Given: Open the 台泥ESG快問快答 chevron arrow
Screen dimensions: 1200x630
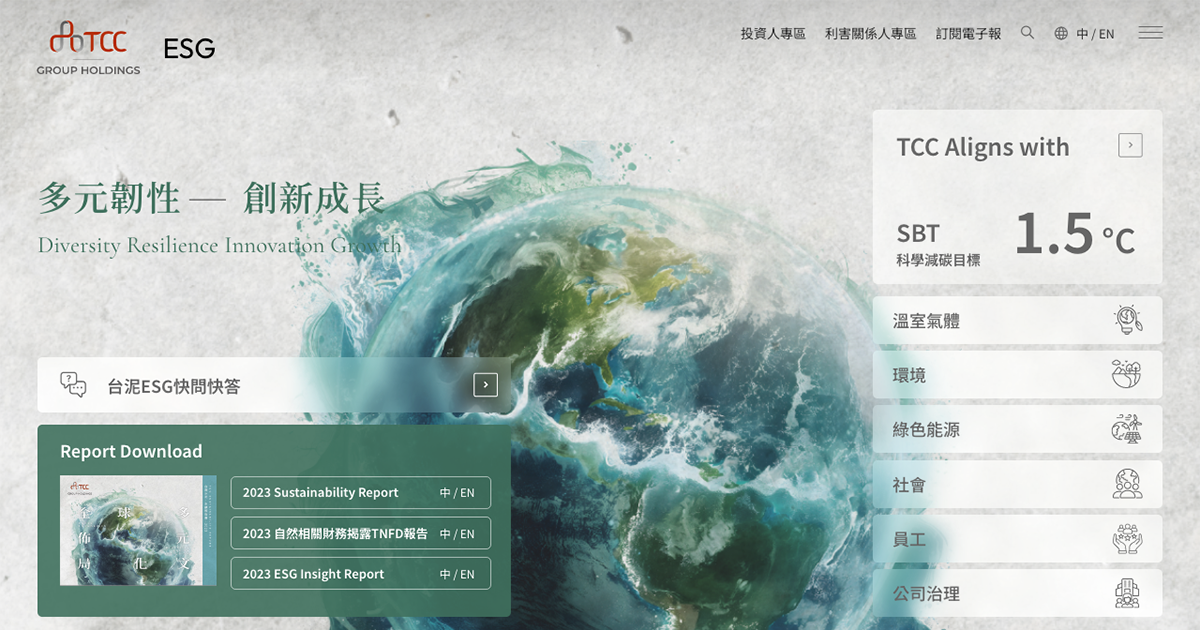Looking at the screenshot, I should pyautogui.click(x=485, y=385).
